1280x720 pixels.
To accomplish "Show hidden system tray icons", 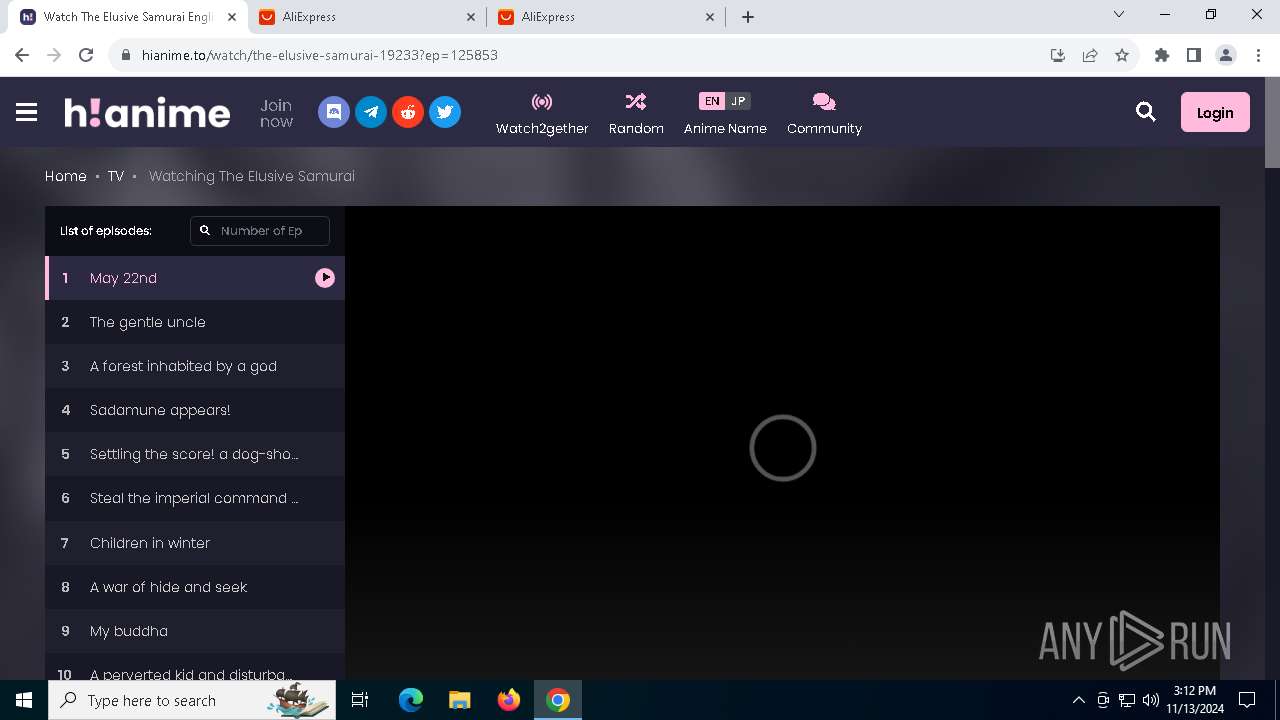I will pyautogui.click(x=1078, y=700).
